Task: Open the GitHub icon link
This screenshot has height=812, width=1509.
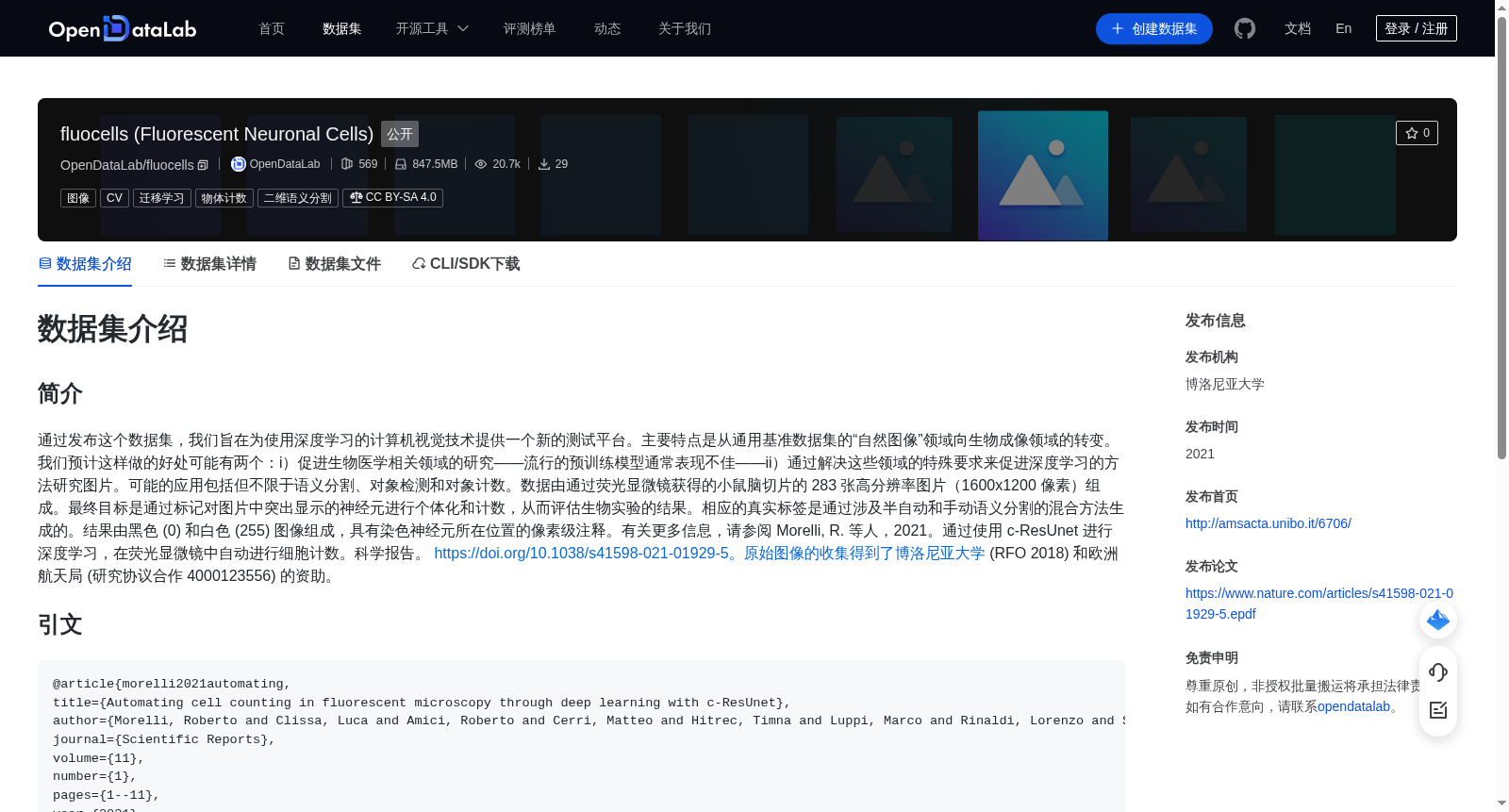Action: pyautogui.click(x=1245, y=28)
